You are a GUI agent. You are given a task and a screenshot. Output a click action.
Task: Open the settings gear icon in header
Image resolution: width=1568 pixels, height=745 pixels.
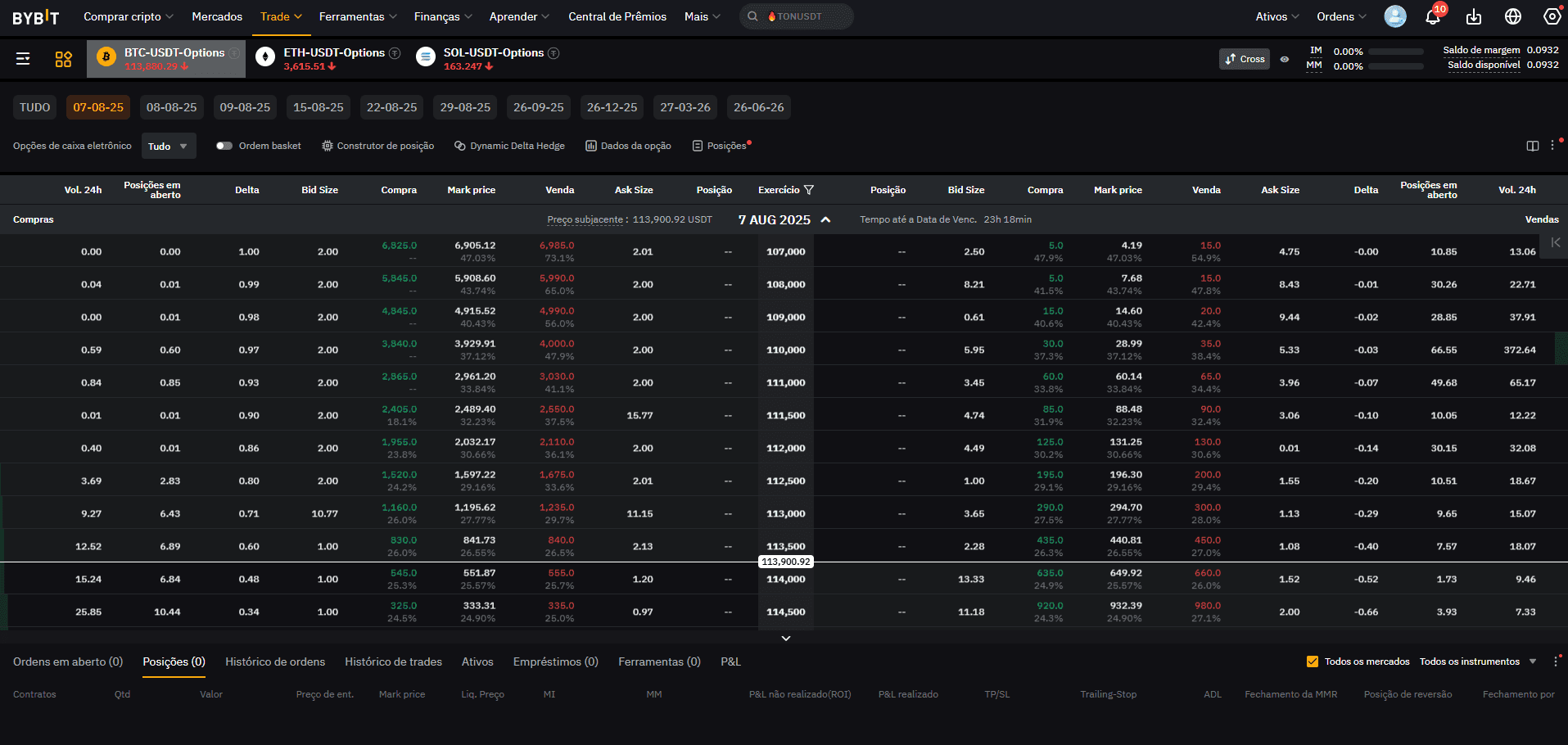coord(1552,16)
